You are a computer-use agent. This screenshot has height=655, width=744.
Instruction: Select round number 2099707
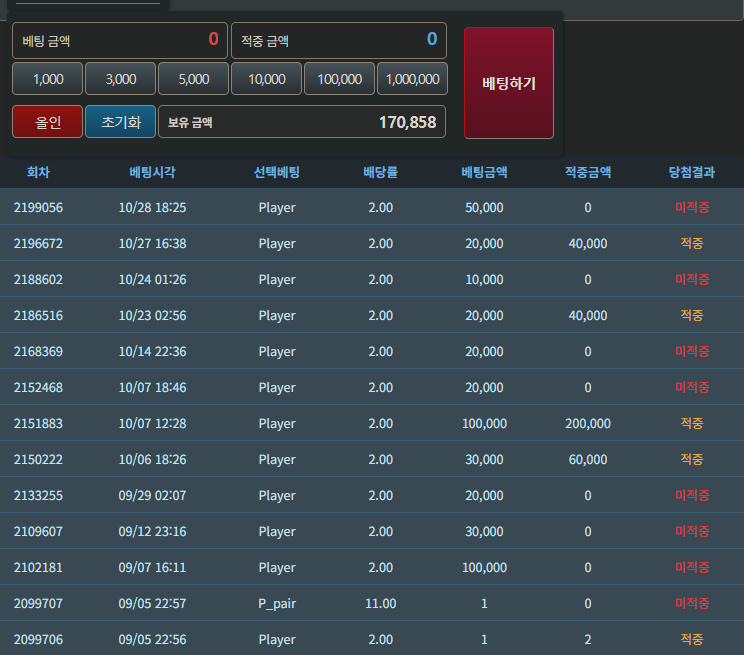38,604
